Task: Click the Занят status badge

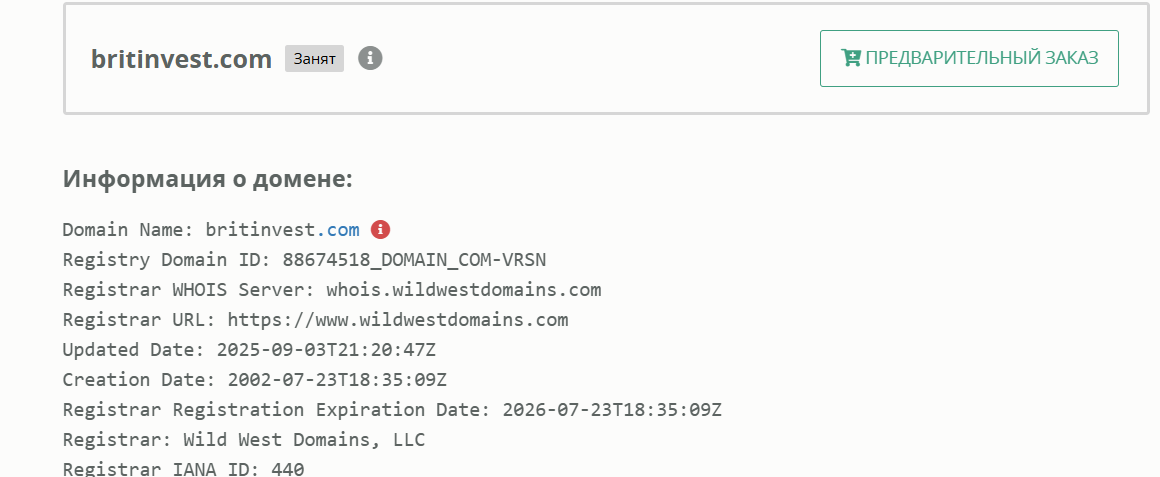Action: tap(314, 59)
